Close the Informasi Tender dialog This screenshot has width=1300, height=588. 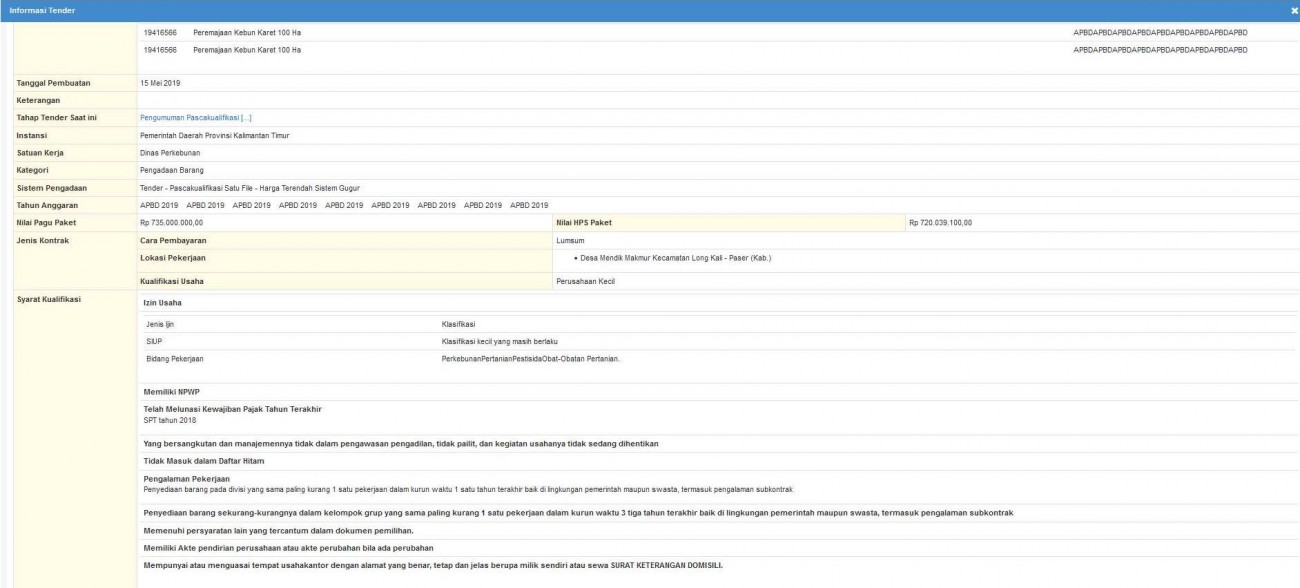pyautogui.click(x=1294, y=10)
